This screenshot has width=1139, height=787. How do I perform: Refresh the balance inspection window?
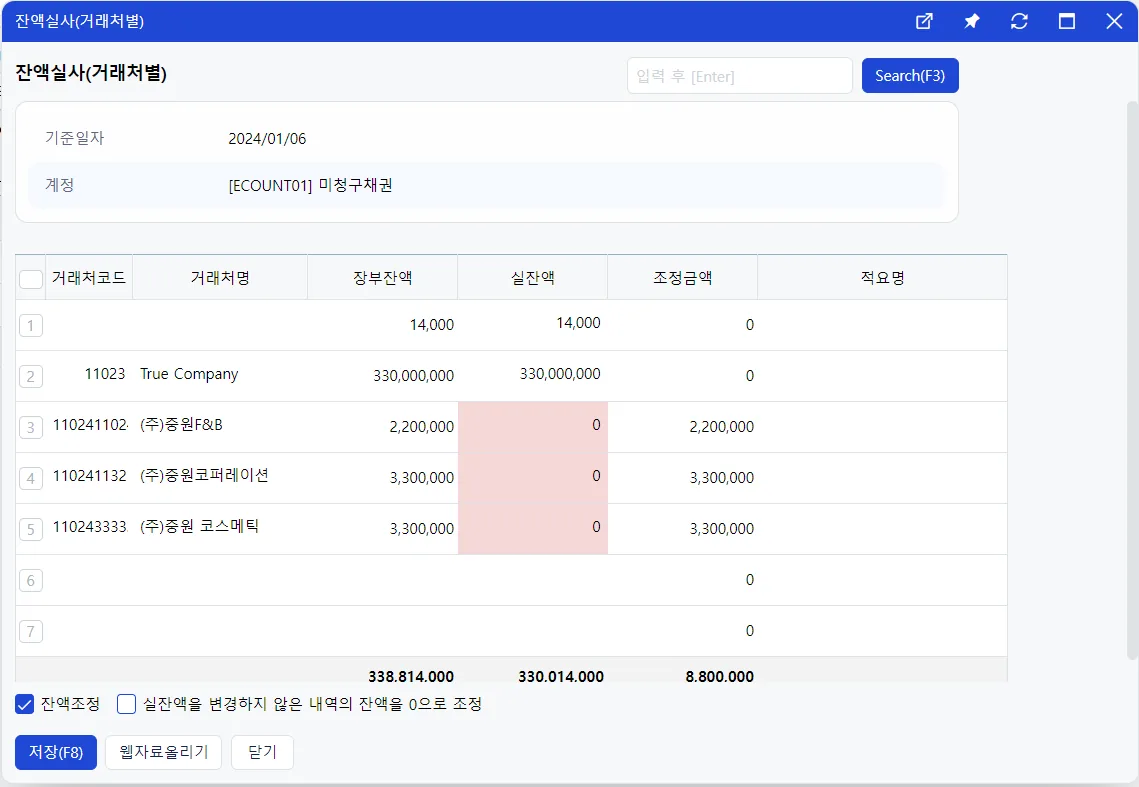1019,21
